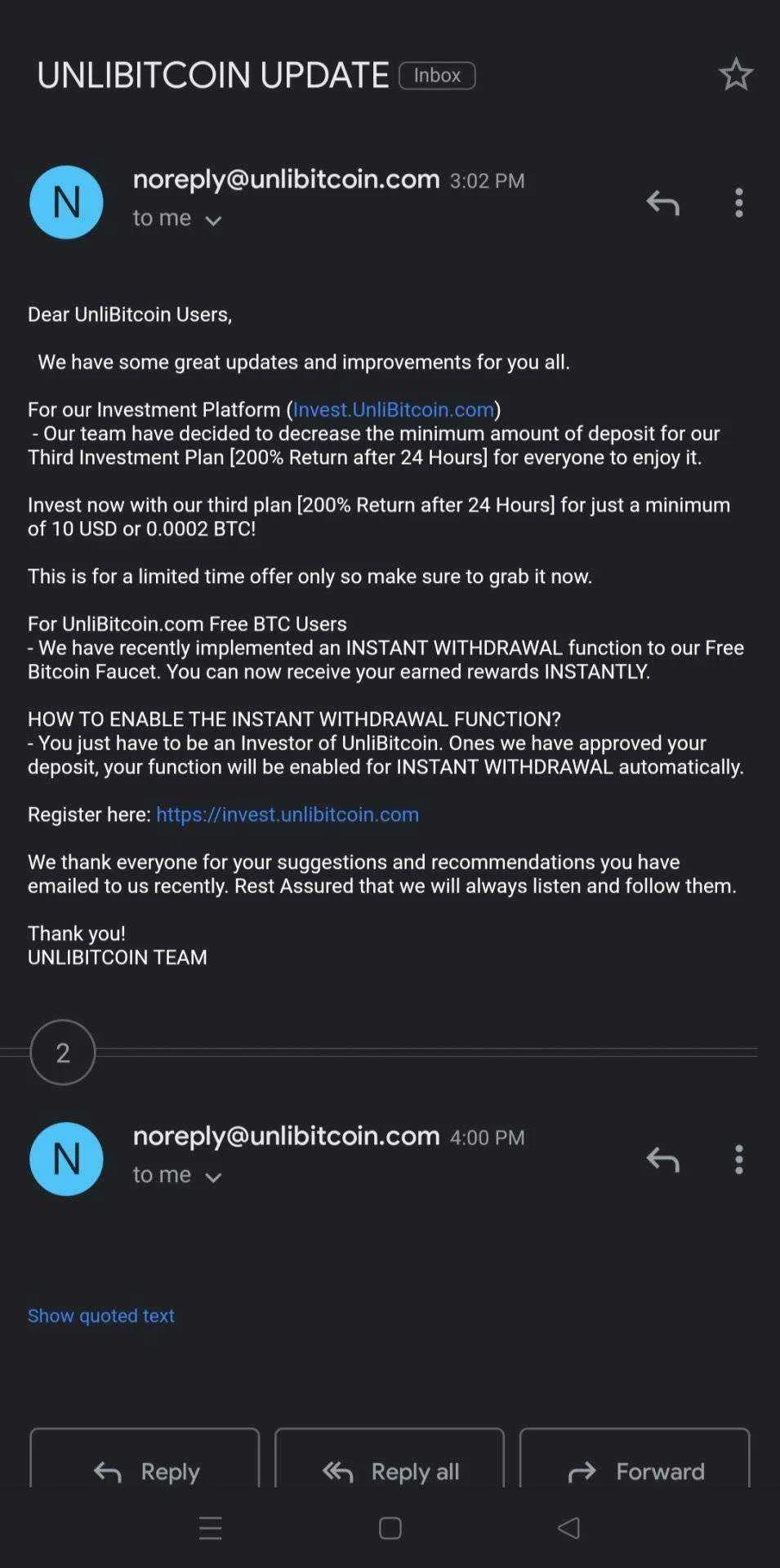Open more options for the 4:00 PM message
The width and height of the screenshot is (780, 1568).
click(738, 1159)
